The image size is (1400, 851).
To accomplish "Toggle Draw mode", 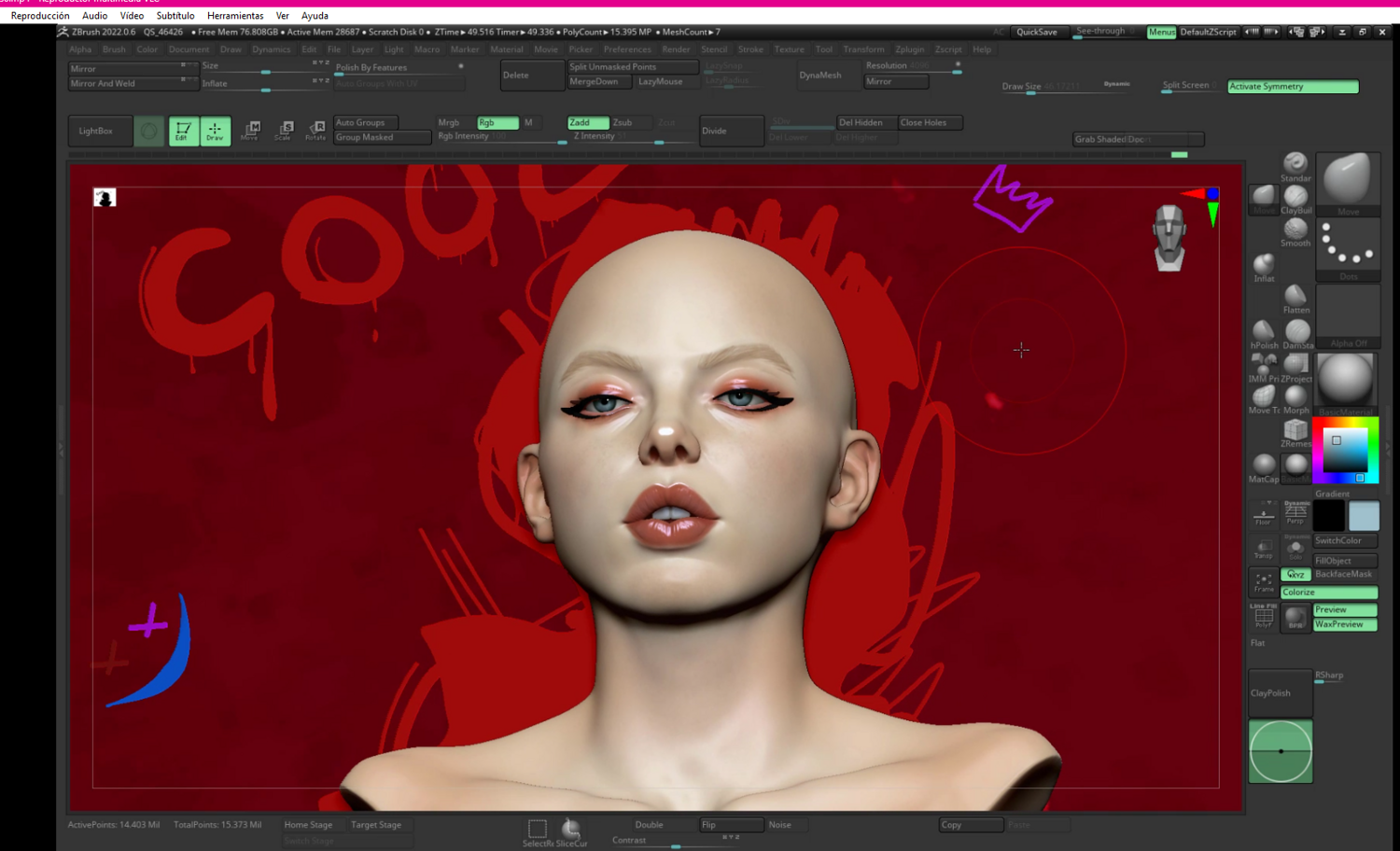I will 215,132.
